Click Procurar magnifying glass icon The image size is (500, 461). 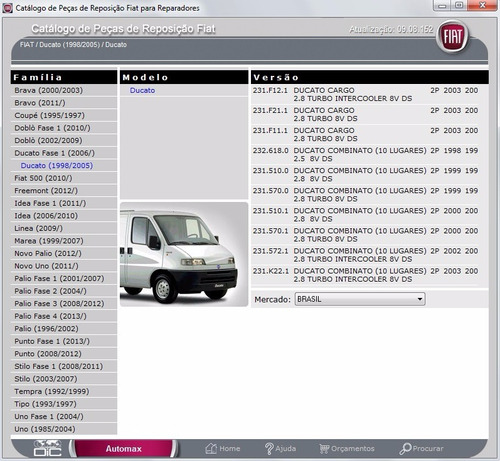(x=405, y=449)
